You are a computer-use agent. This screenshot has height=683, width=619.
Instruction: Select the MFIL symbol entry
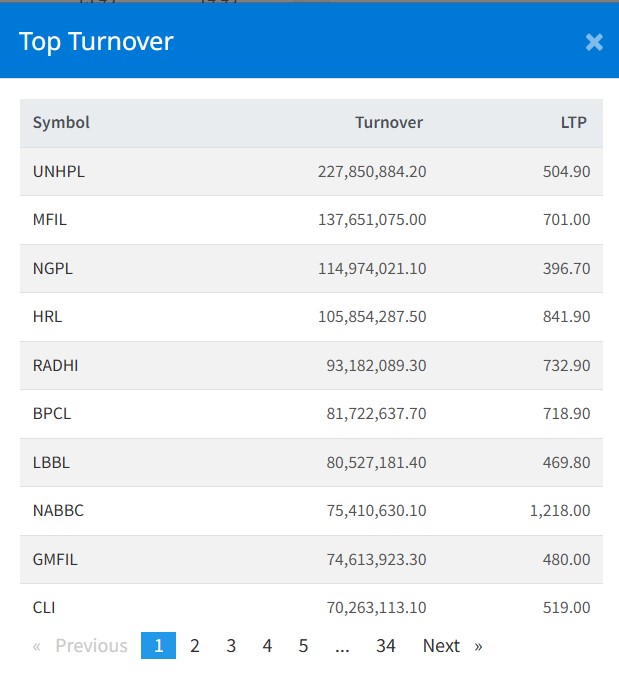50,220
